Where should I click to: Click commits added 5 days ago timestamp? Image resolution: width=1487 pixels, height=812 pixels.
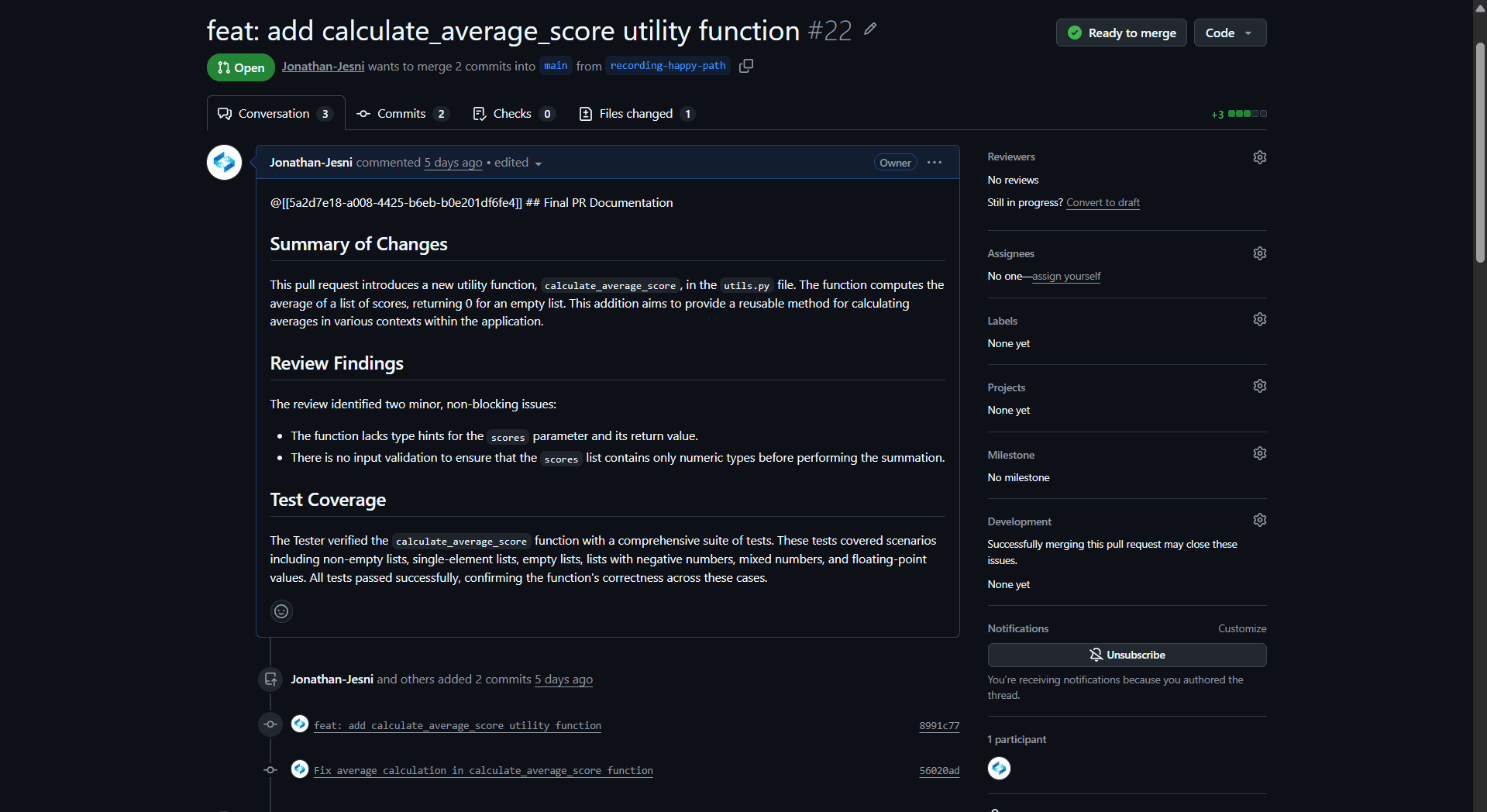[563, 680]
